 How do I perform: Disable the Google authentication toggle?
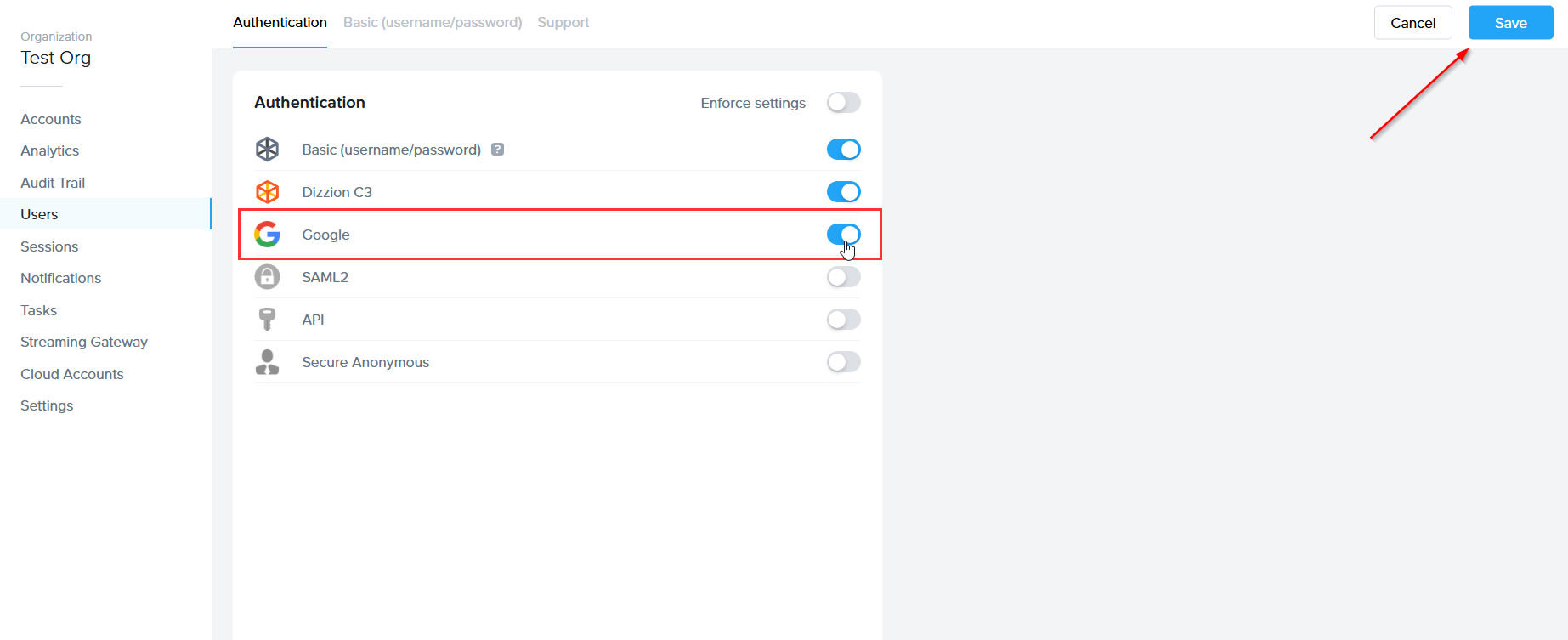point(843,235)
